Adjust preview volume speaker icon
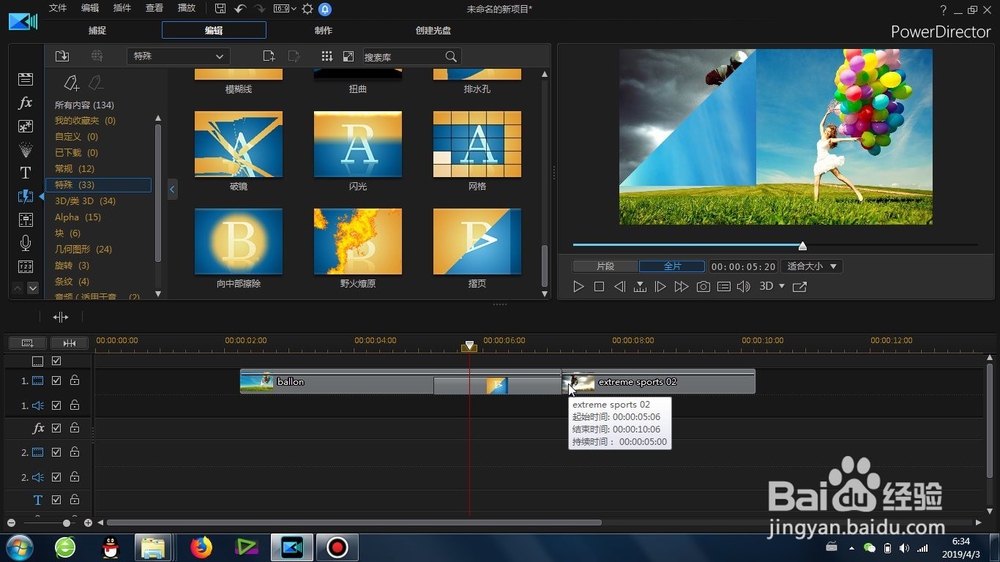The image size is (1000, 562). click(744, 287)
